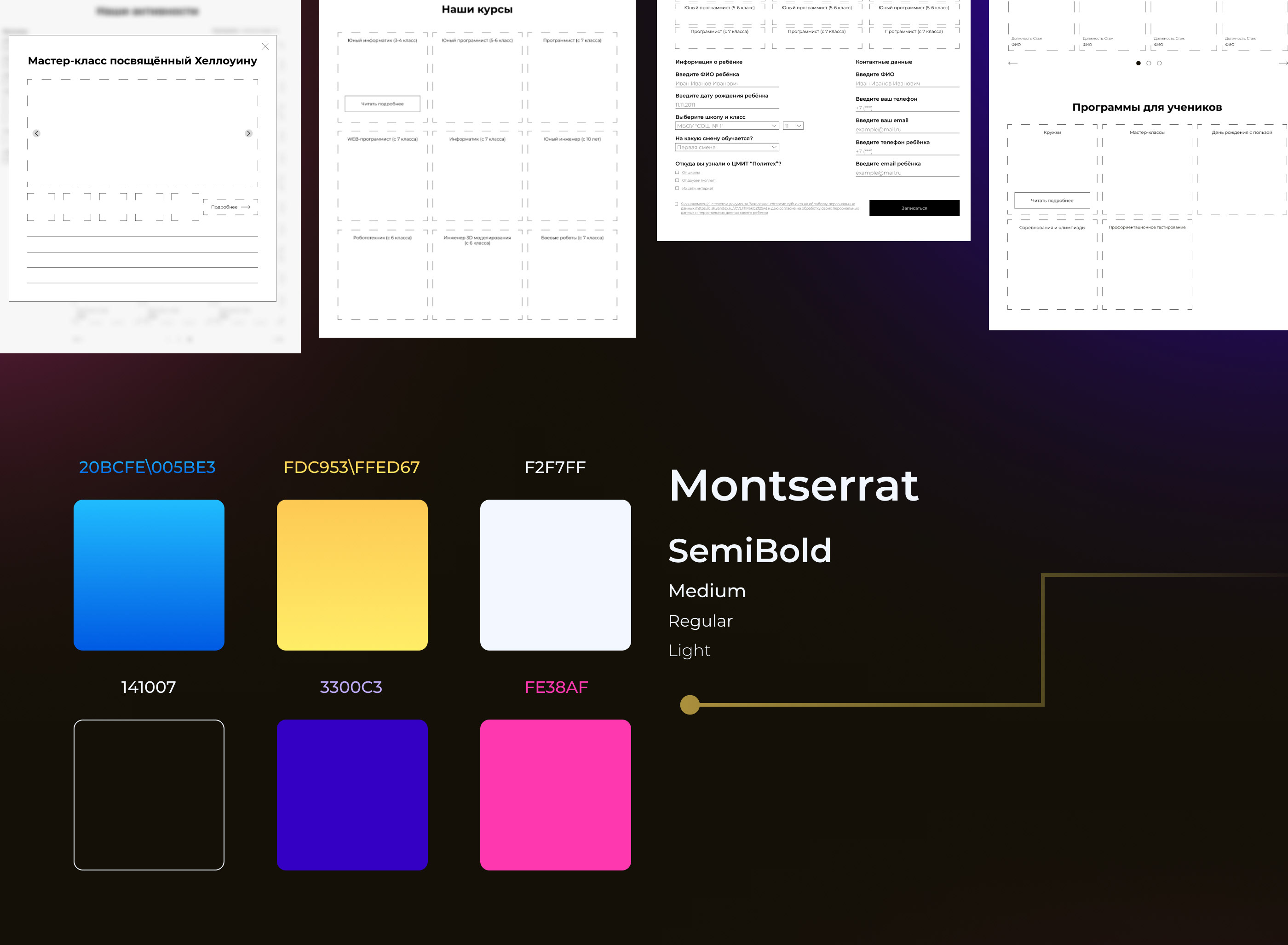Click the previous image arrow in popup gallery
This screenshot has height=945, width=1288.
pyautogui.click(x=37, y=133)
